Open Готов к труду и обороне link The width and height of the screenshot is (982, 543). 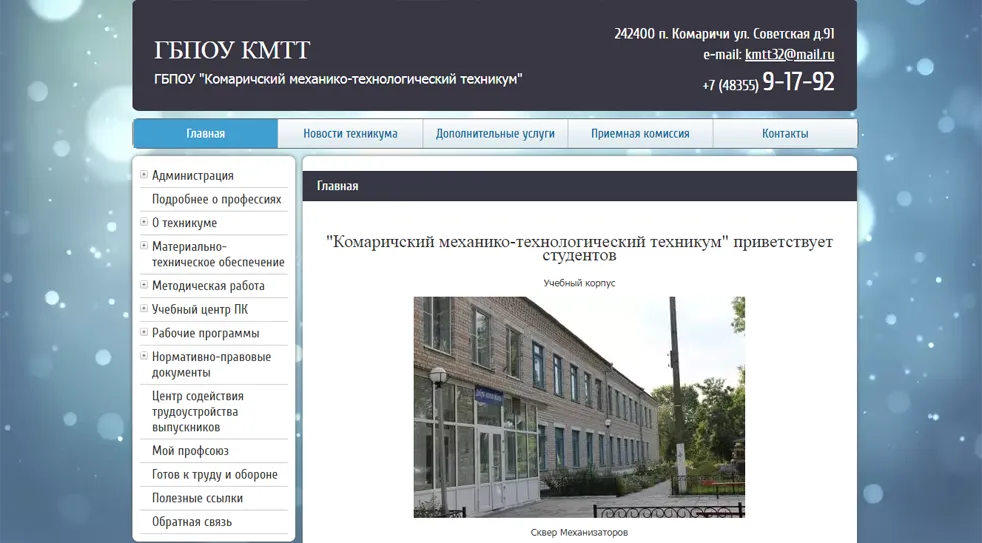pyautogui.click(x=215, y=475)
